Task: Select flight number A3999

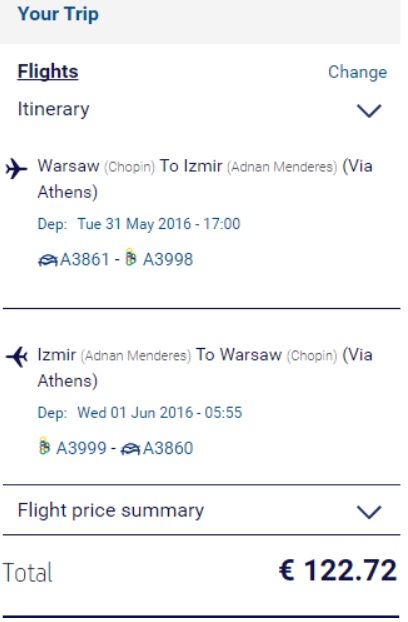Action: tap(81, 449)
